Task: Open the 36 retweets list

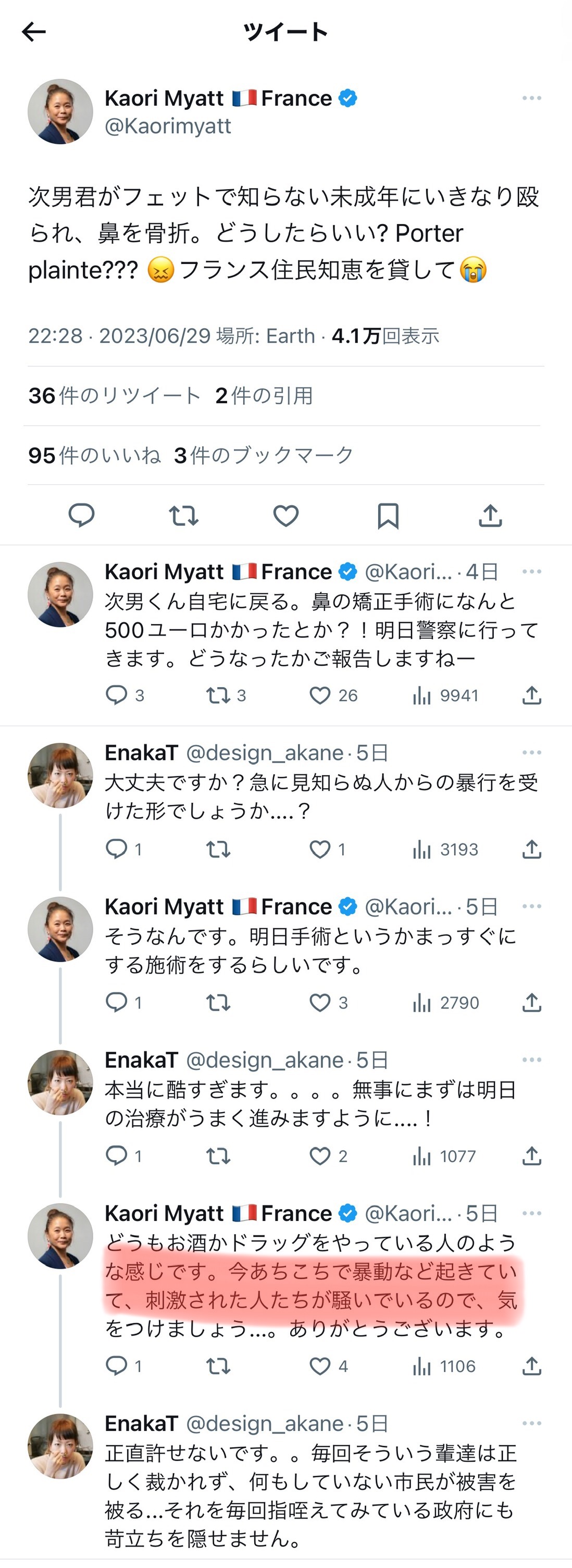Action: 115,396
